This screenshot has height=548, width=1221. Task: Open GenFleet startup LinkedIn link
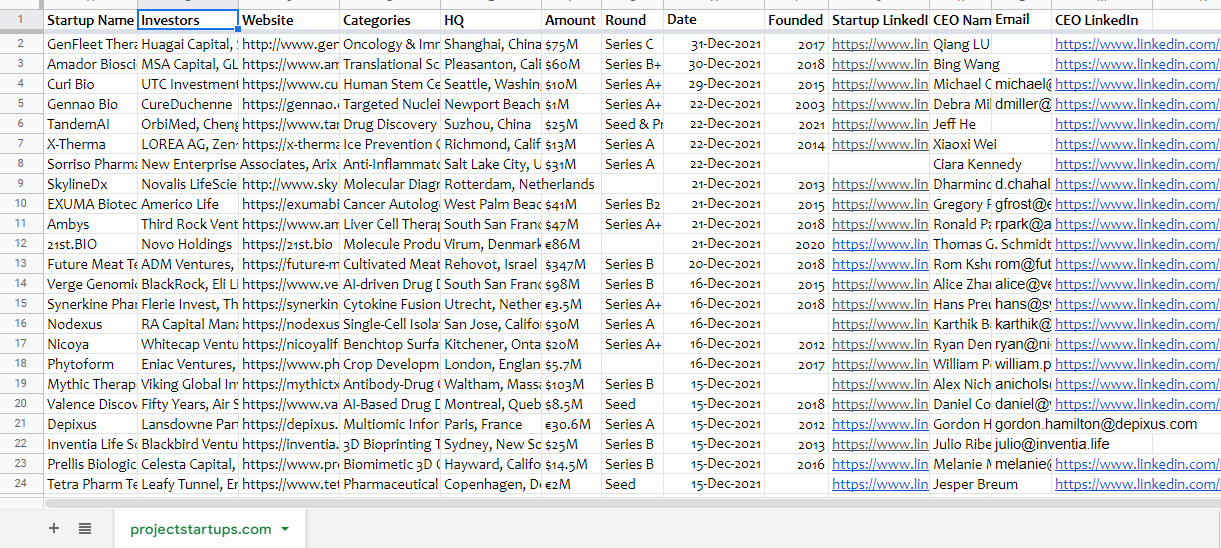click(880, 44)
